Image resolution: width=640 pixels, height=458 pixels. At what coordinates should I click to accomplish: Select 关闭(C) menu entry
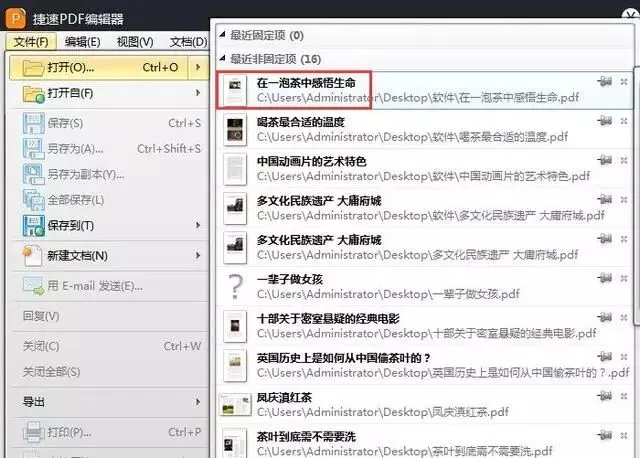coord(109,346)
